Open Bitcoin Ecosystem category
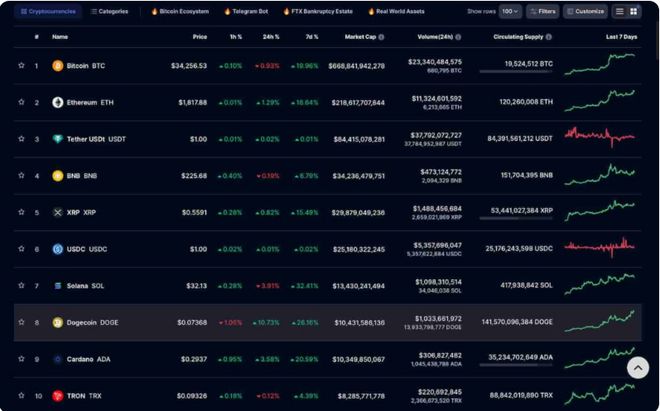This screenshot has width=660, height=411. pyautogui.click(x=180, y=11)
